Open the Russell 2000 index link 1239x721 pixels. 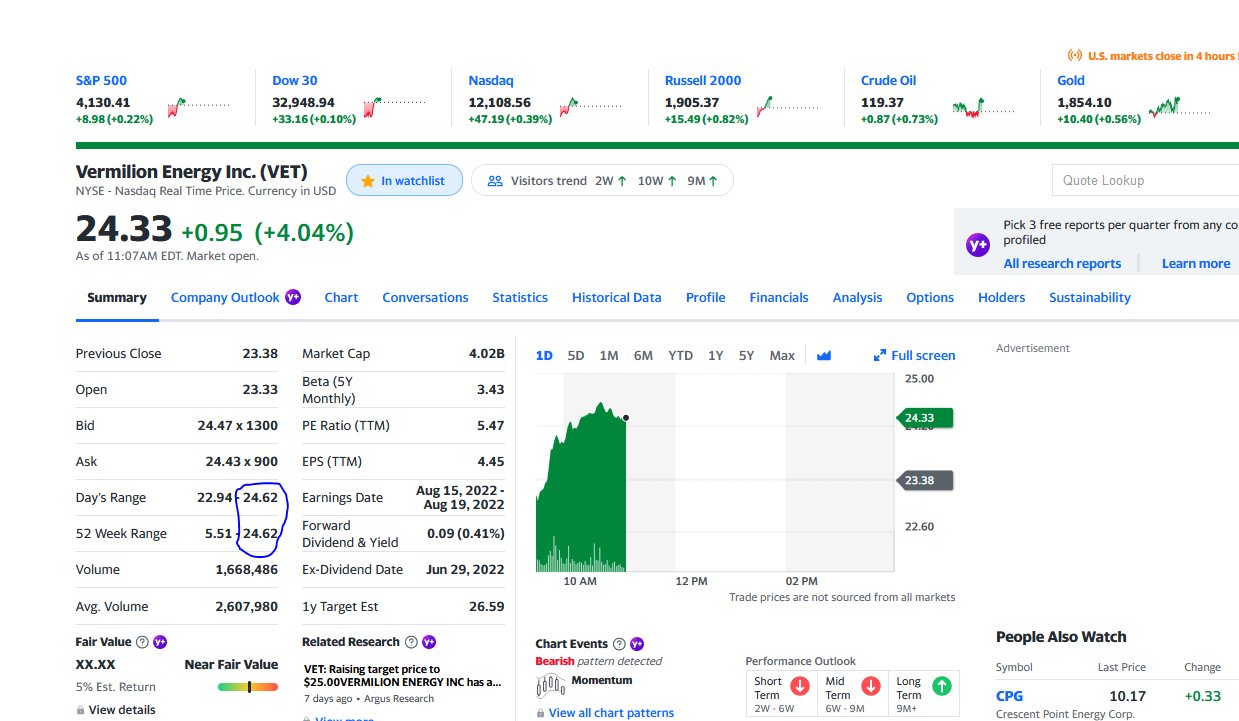pyautogui.click(x=703, y=80)
